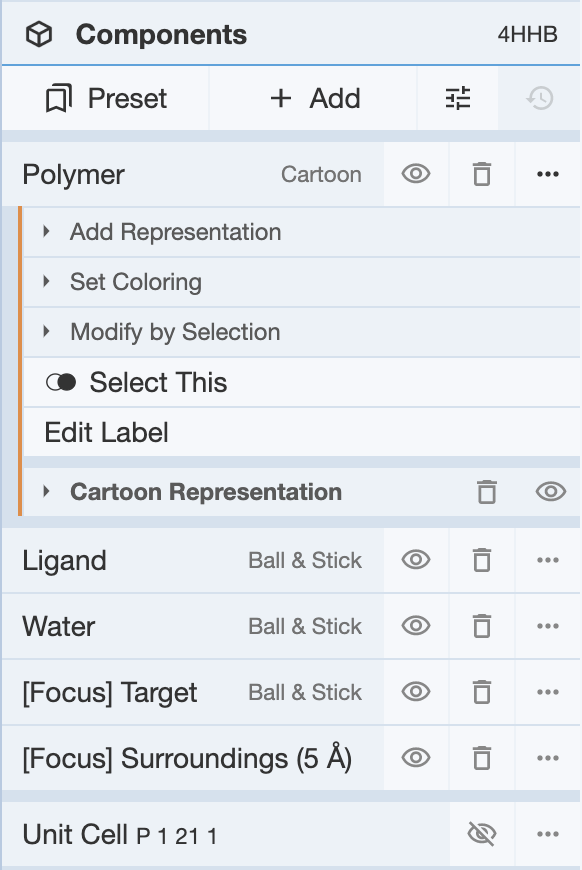Show the hidden Unit Cell

[482, 833]
